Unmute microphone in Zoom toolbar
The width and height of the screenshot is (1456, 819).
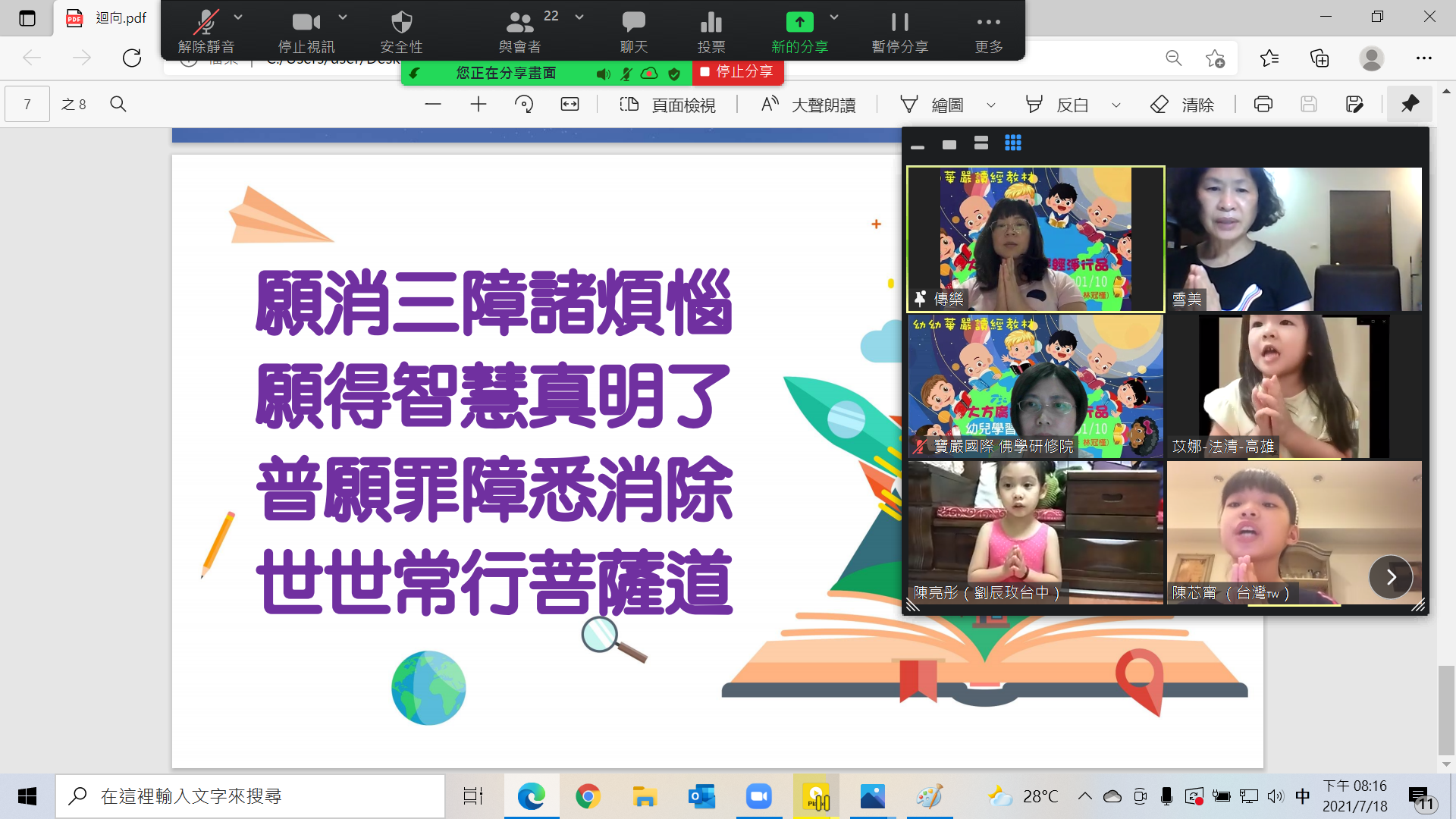[x=206, y=23]
